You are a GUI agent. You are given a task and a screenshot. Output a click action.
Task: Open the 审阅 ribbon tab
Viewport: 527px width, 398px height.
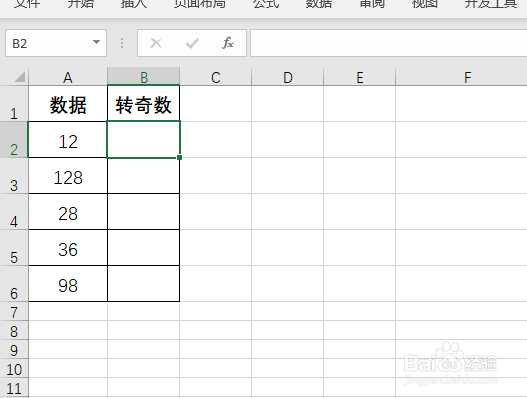coord(372,4)
